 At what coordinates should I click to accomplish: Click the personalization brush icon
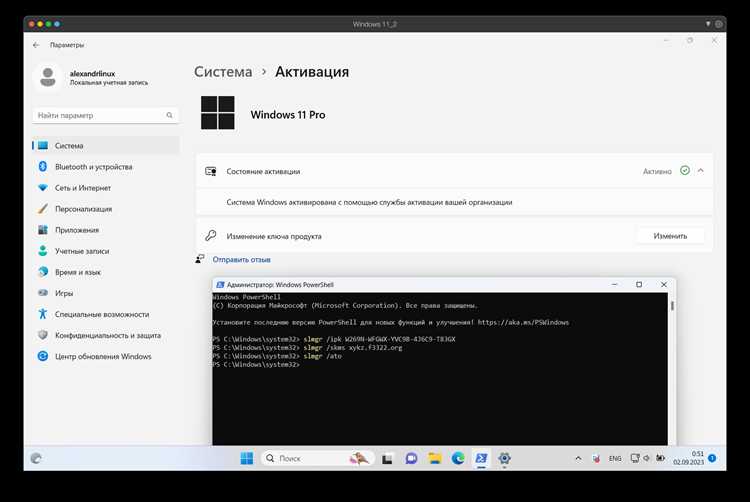pyautogui.click(x=43, y=208)
